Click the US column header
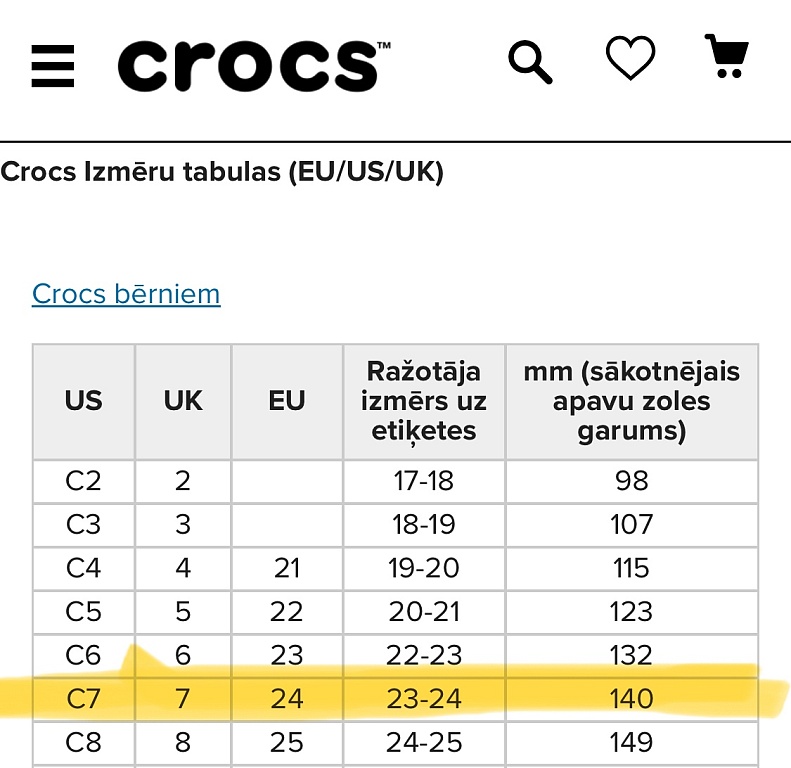This screenshot has width=791, height=768. (84, 402)
